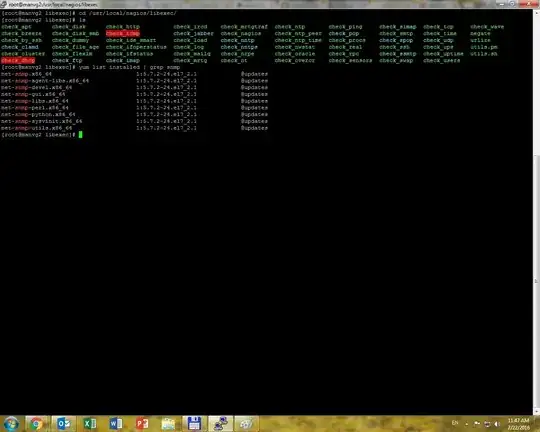Click the check_ifoperstatus file name

[x=136, y=47]
